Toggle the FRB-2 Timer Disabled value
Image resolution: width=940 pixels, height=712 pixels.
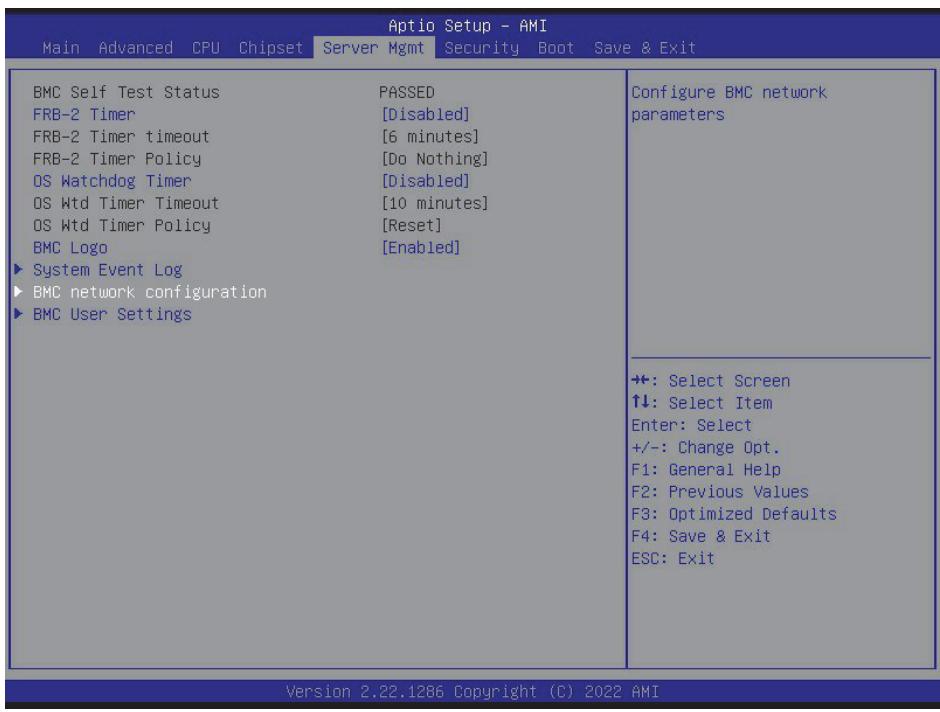[x=425, y=114]
